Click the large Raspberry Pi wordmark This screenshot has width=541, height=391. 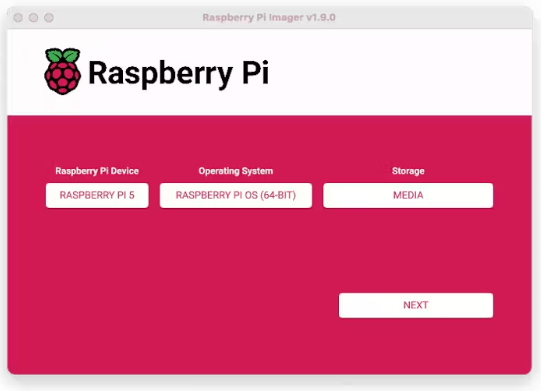(178, 73)
